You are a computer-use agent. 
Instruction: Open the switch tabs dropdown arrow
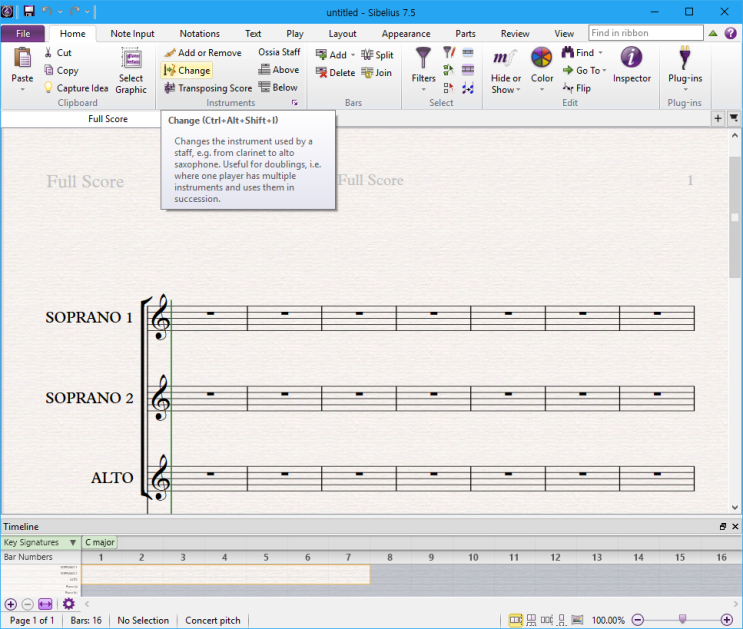point(734,118)
